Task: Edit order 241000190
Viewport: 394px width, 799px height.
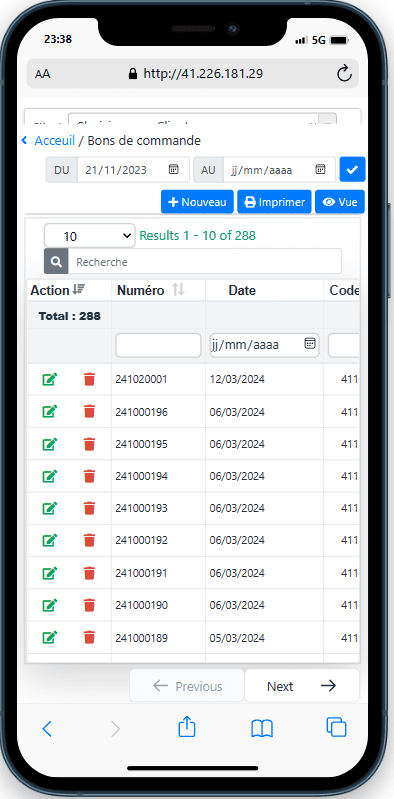Action: (49, 605)
